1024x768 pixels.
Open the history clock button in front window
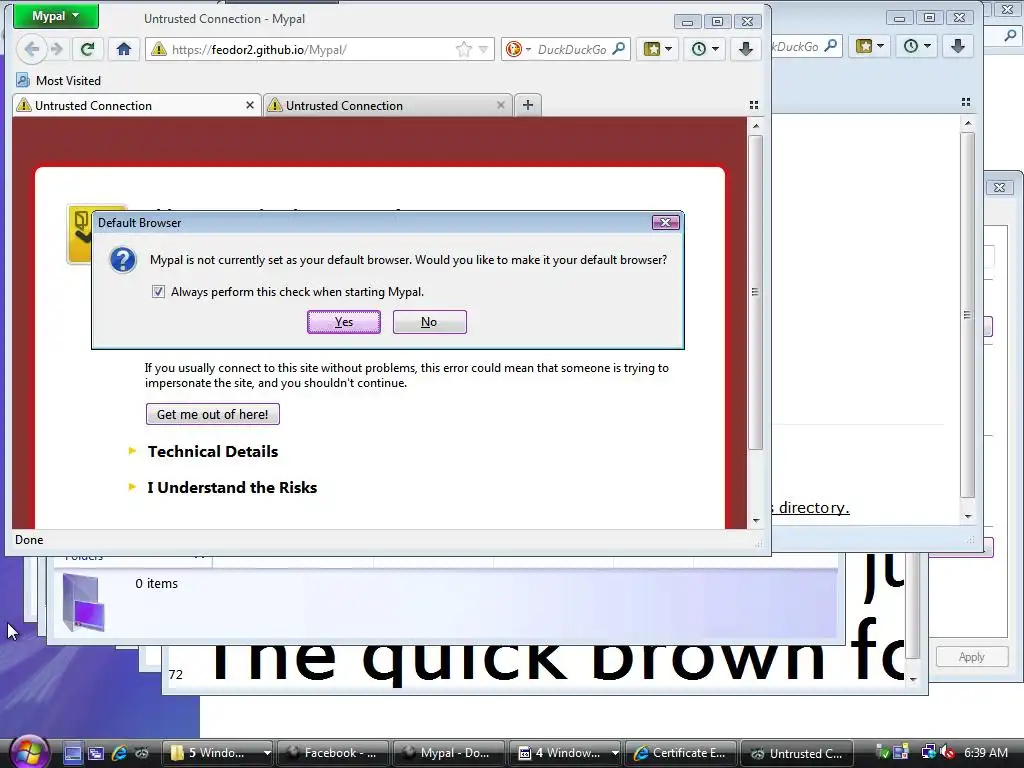pyautogui.click(x=705, y=49)
